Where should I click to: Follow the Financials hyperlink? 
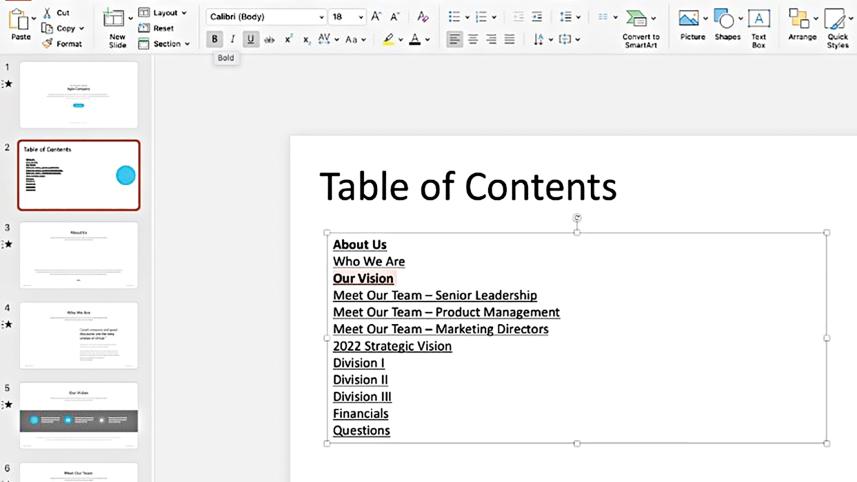pos(360,413)
